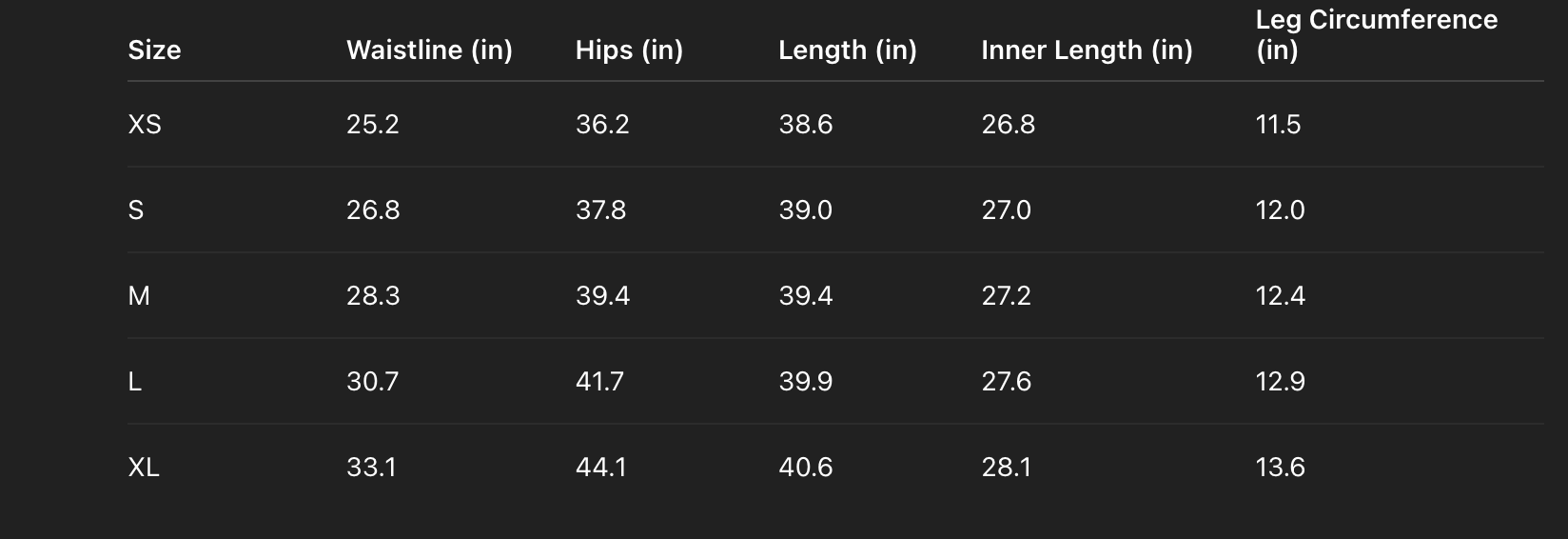Click the L size row label
This screenshot has height=539, width=1568.
[x=135, y=382]
